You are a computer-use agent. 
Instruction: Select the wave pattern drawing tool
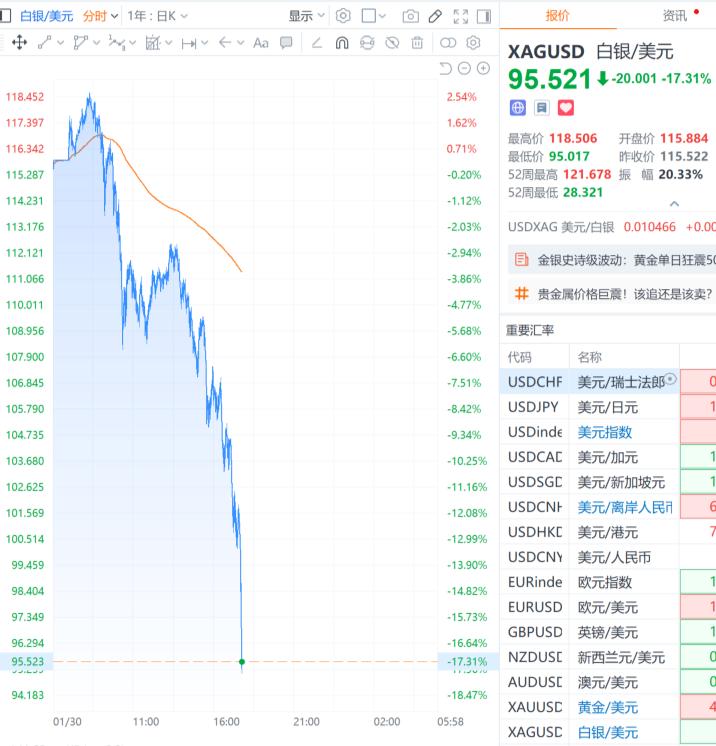tap(117, 43)
